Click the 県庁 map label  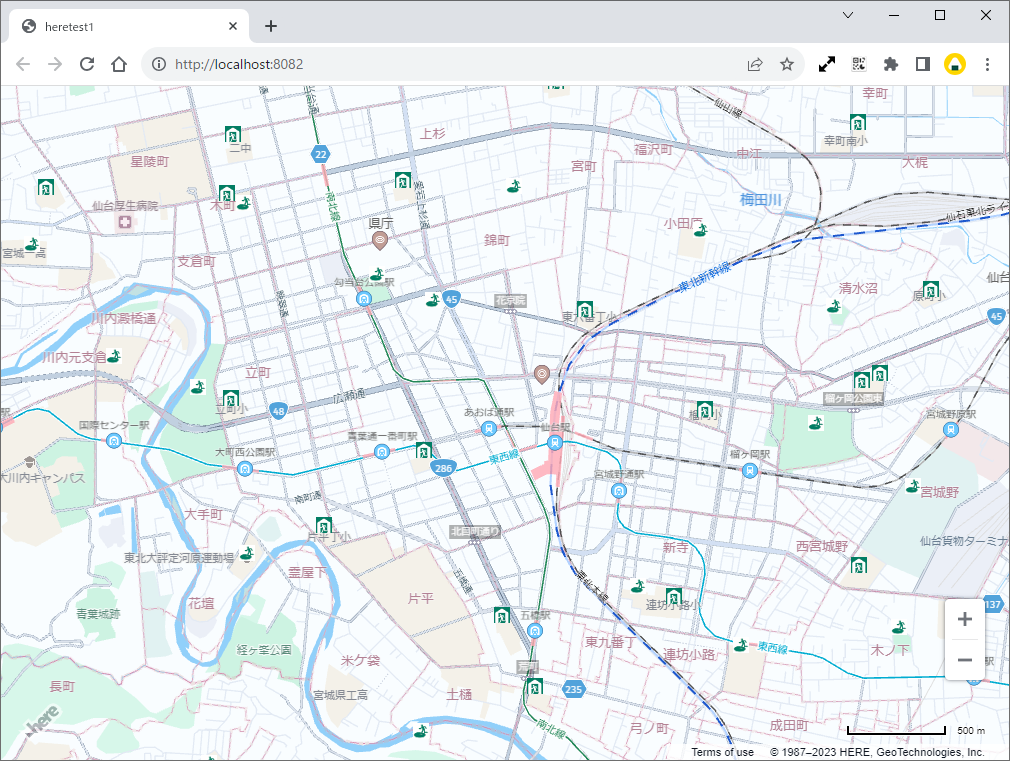point(381,223)
